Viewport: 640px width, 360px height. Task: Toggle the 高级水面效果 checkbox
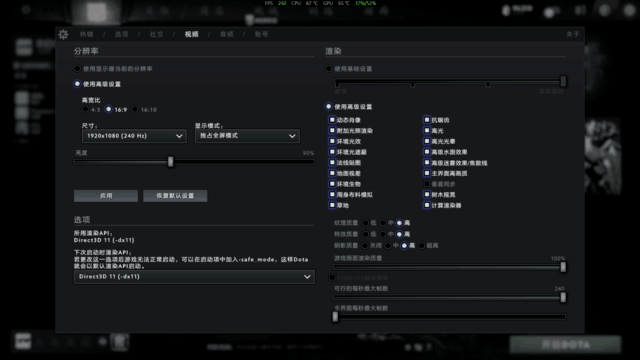[427, 151]
